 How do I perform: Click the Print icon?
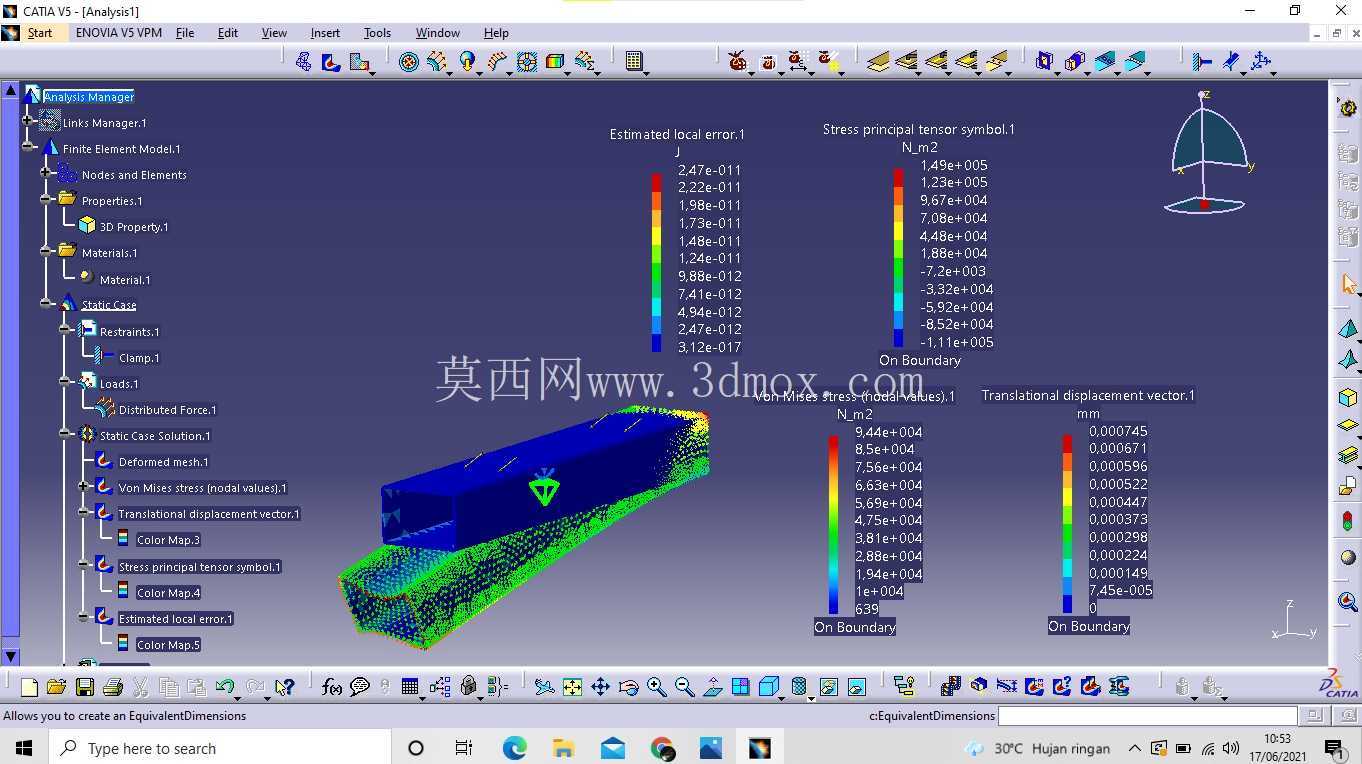click(112, 687)
